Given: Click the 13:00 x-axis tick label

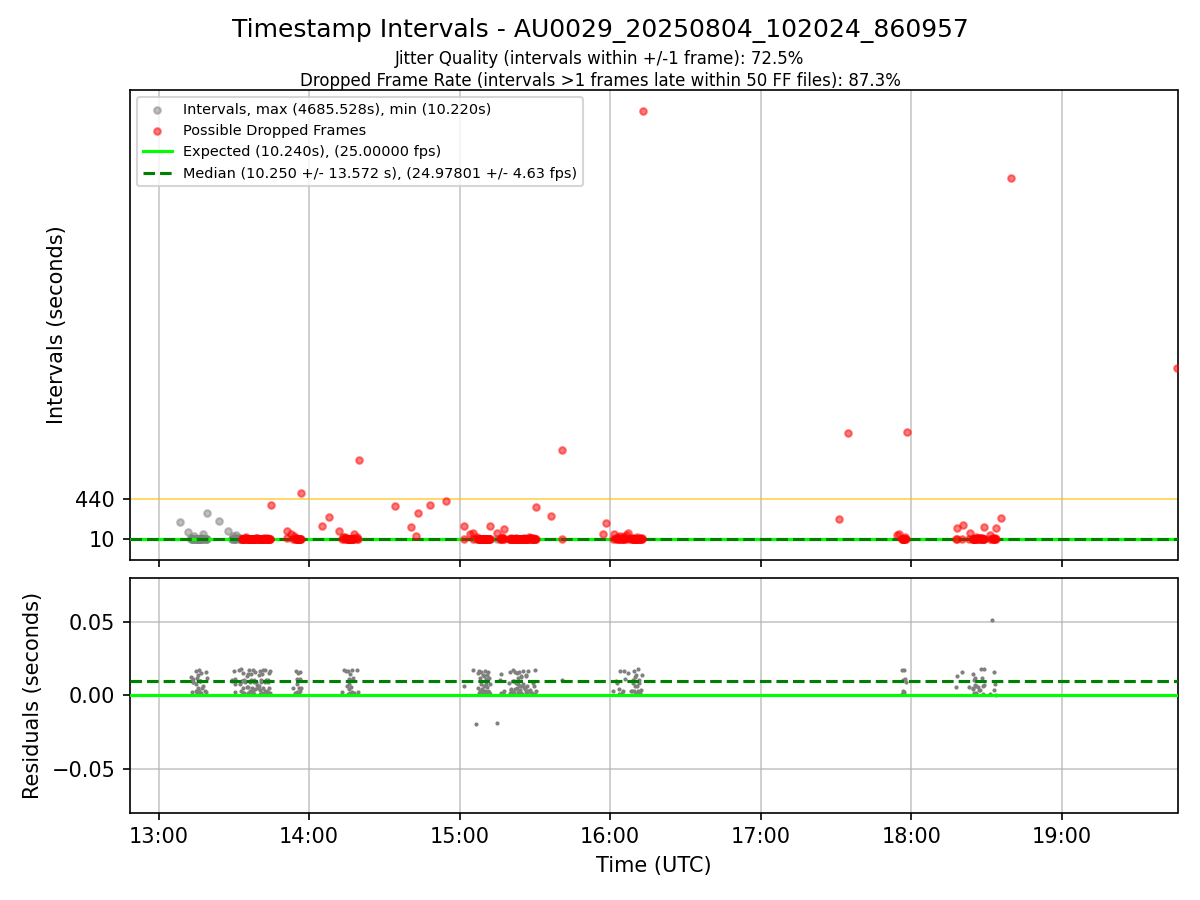Looking at the screenshot, I should coord(159,835).
